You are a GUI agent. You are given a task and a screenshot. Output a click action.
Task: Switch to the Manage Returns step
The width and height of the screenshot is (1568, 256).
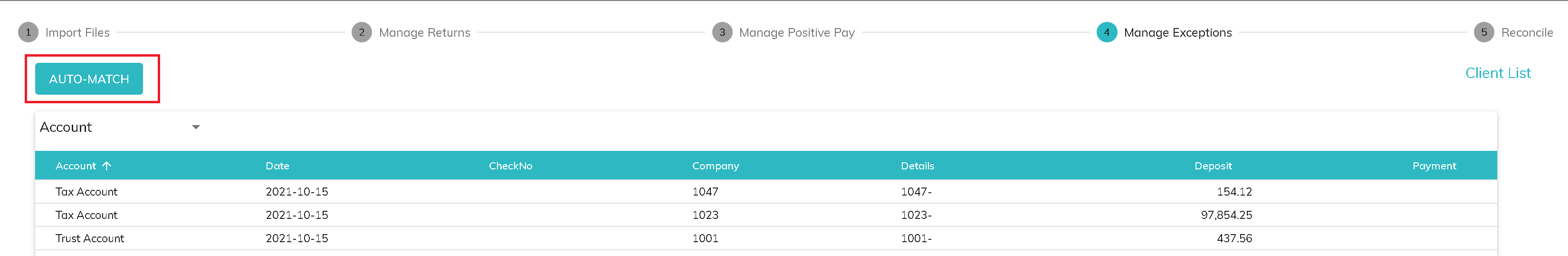click(x=424, y=32)
